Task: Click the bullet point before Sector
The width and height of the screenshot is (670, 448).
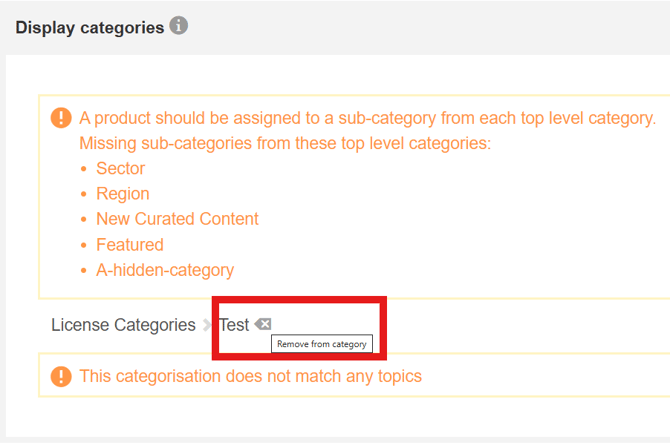Action: (84, 168)
